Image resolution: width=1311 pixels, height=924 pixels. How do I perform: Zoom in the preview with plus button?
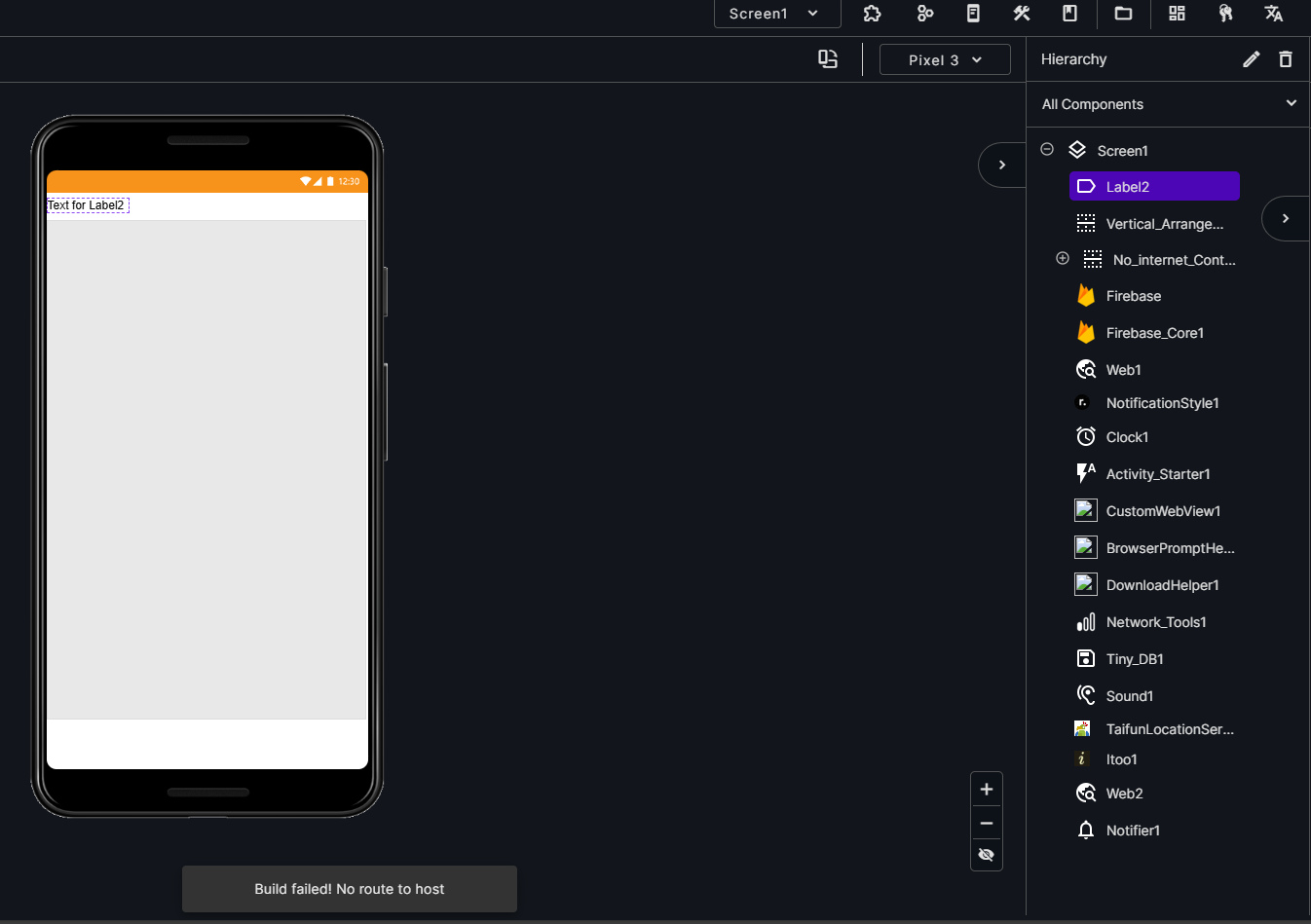(x=986, y=789)
